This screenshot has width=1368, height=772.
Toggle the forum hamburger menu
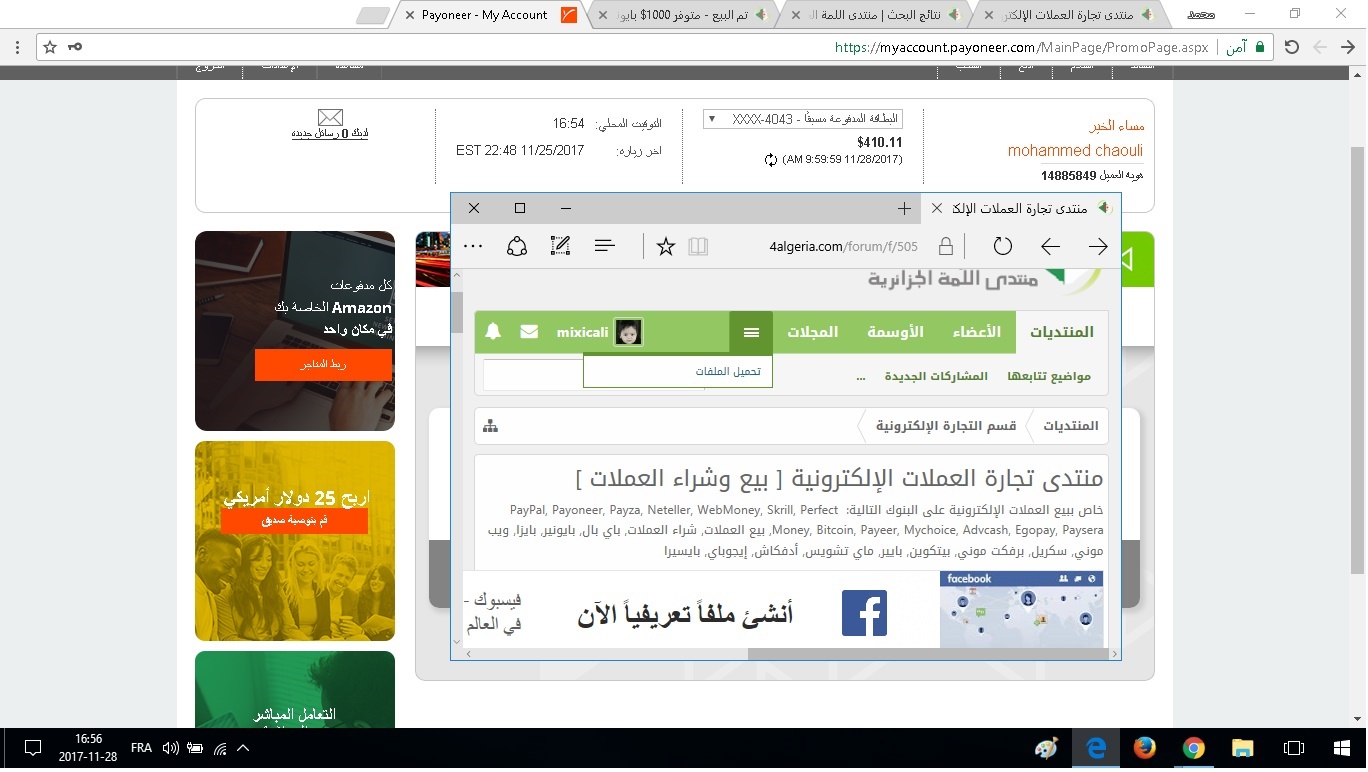click(x=751, y=332)
